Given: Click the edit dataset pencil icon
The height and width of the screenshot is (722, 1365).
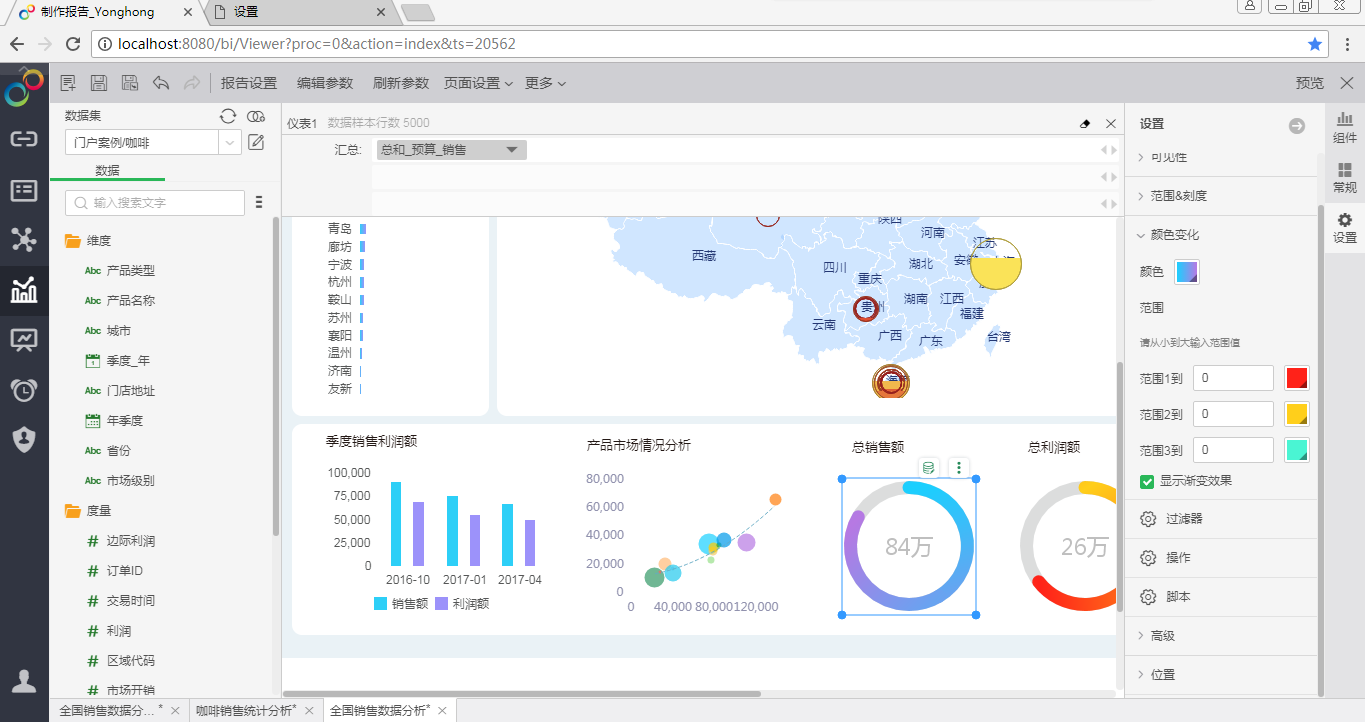Looking at the screenshot, I should (256, 142).
